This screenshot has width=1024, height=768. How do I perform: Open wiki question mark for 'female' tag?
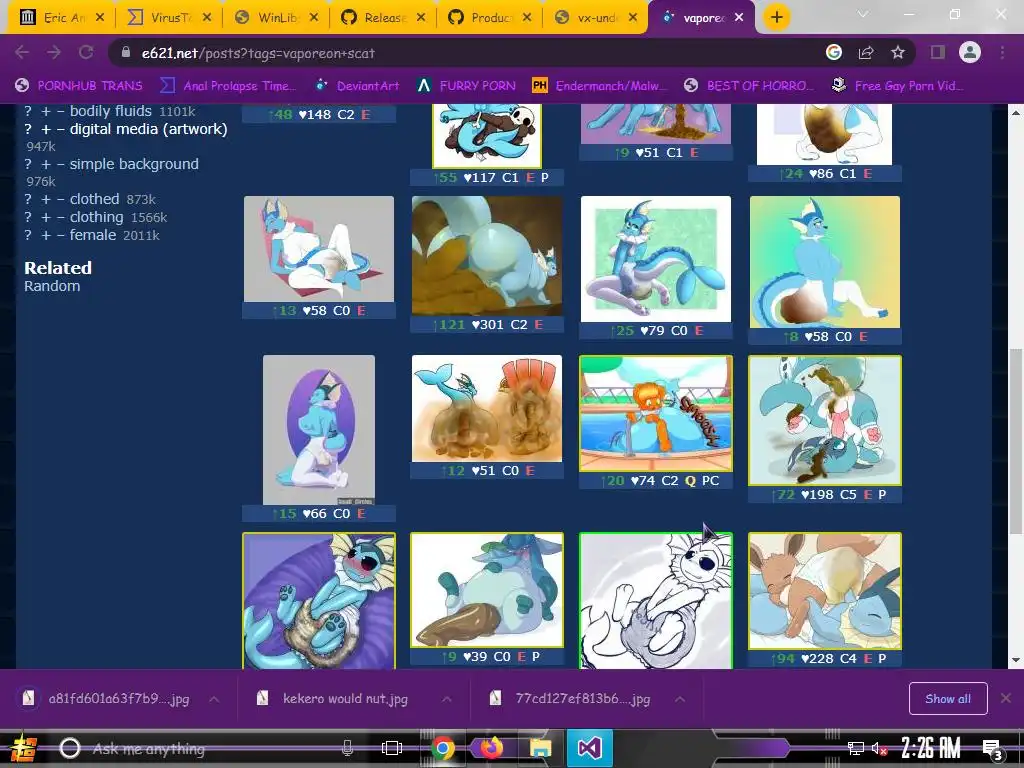(x=28, y=235)
